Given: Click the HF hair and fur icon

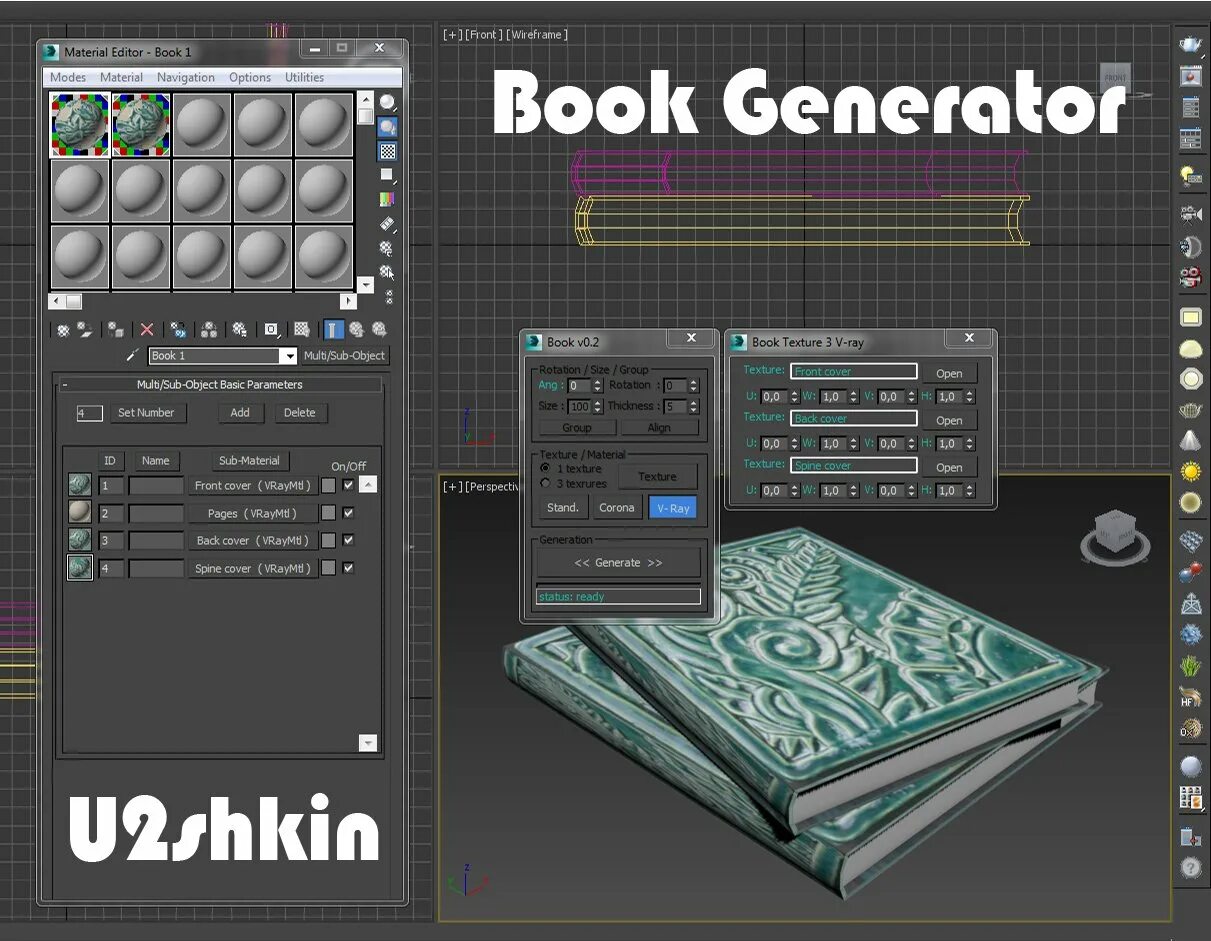Looking at the screenshot, I should [1190, 696].
